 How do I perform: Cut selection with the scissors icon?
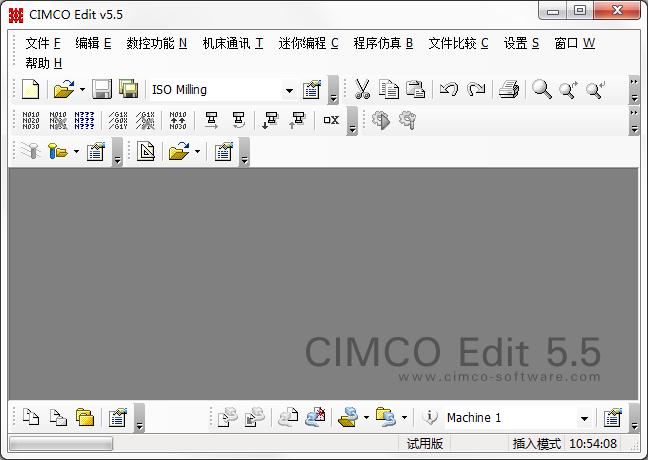362,89
